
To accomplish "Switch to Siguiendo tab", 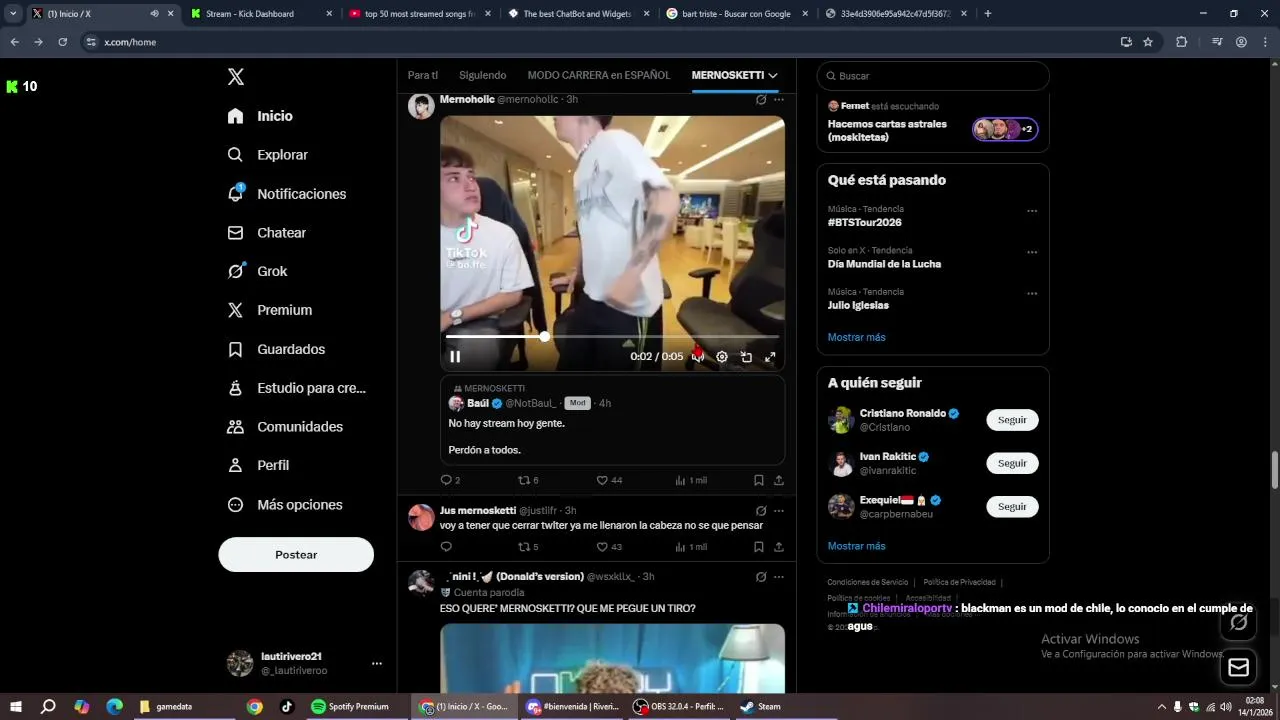I will click(482, 75).
